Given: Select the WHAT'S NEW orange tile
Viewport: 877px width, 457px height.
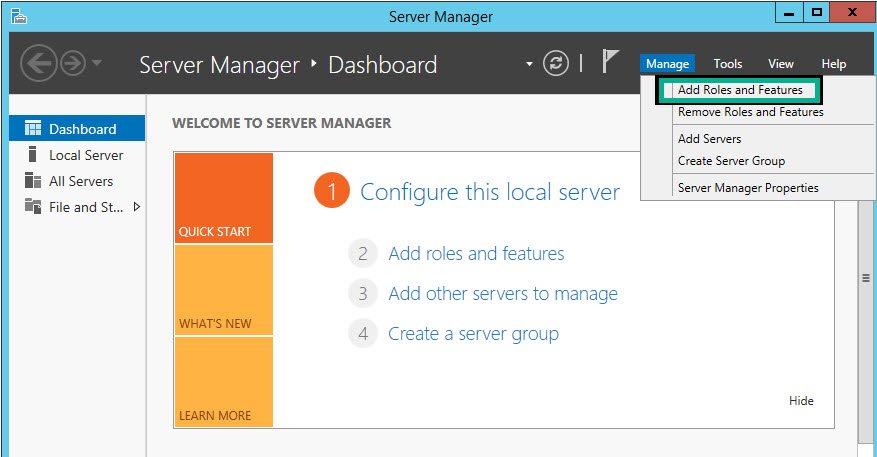Looking at the screenshot, I should [x=224, y=290].
